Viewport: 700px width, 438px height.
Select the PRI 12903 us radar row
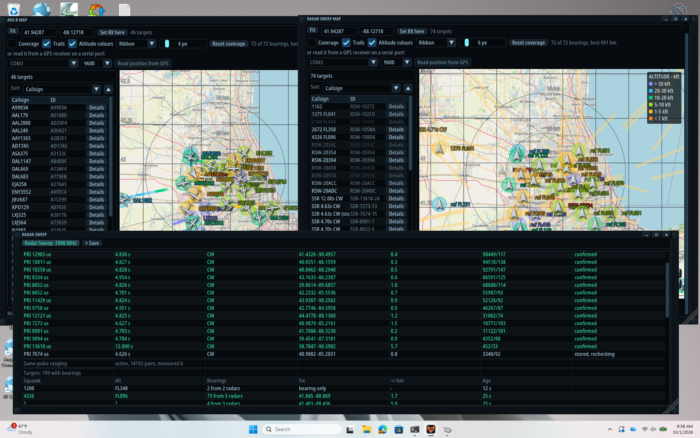(x=344, y=254)
